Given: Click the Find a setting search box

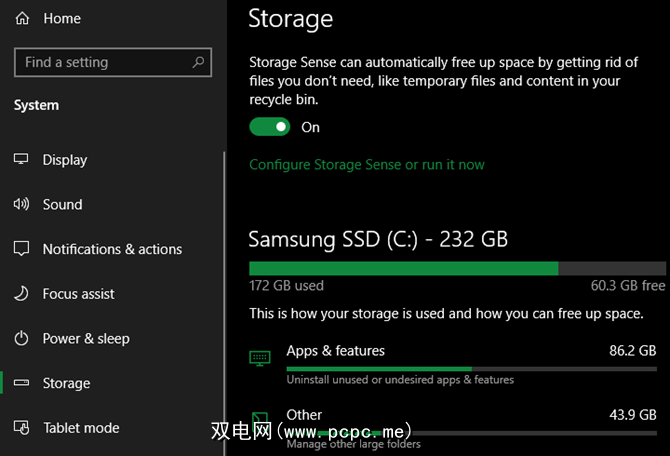Looking at the screenshot, I should click(x=100, y=62).
